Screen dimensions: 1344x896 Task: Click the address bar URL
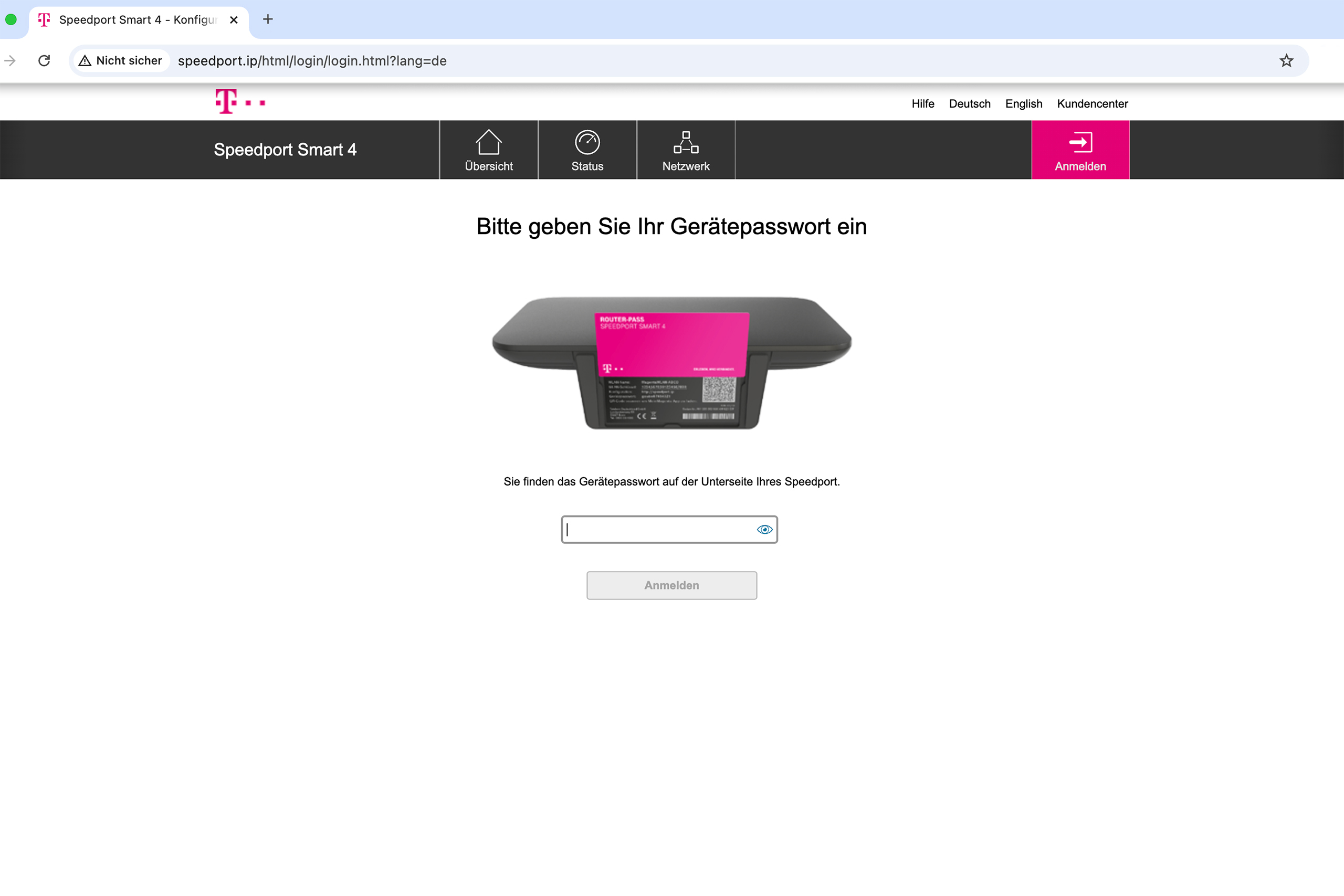coord(311,60)
